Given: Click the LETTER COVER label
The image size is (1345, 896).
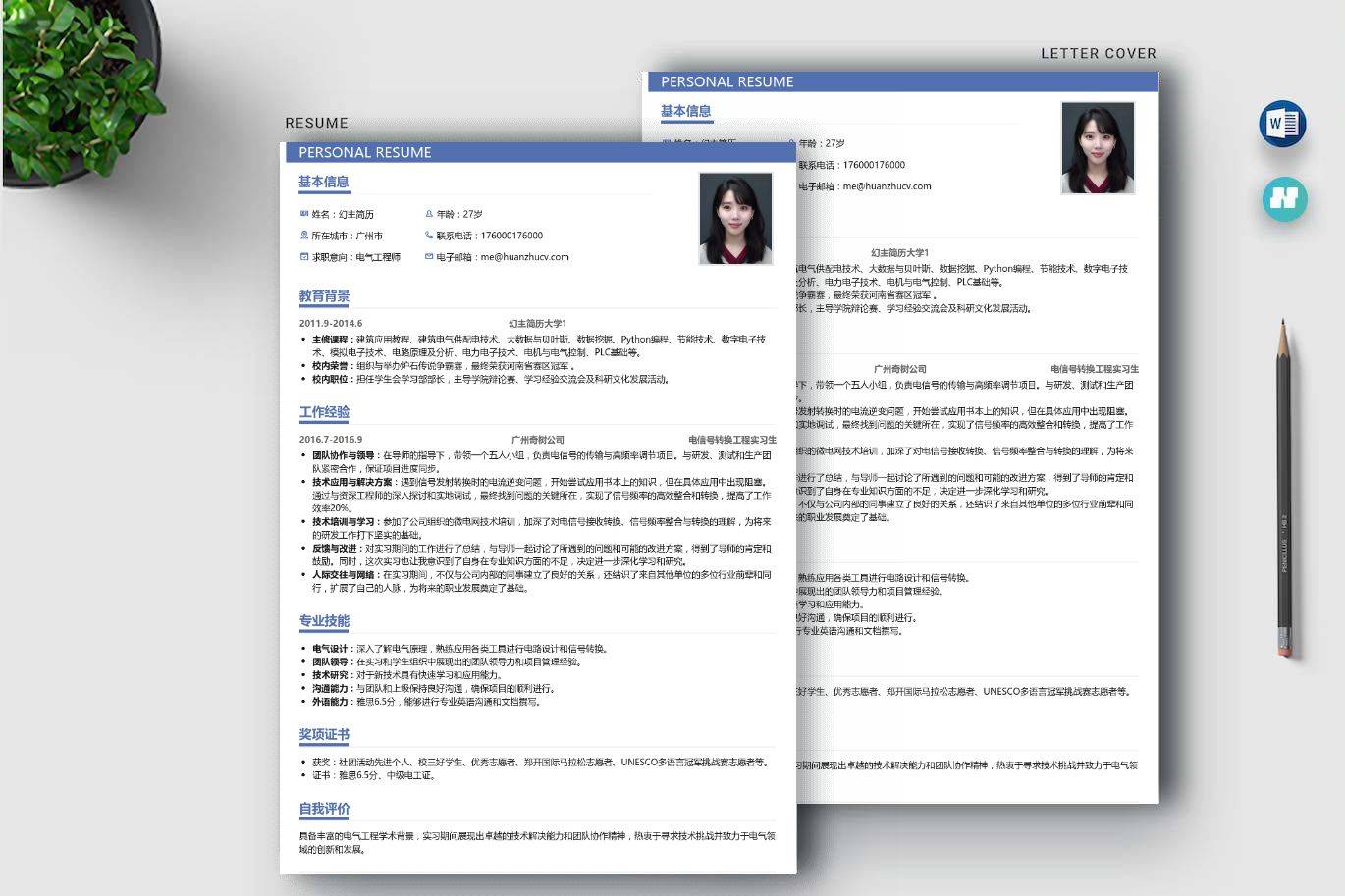Looking at the screenshot, I should [x=1098, y=53].
